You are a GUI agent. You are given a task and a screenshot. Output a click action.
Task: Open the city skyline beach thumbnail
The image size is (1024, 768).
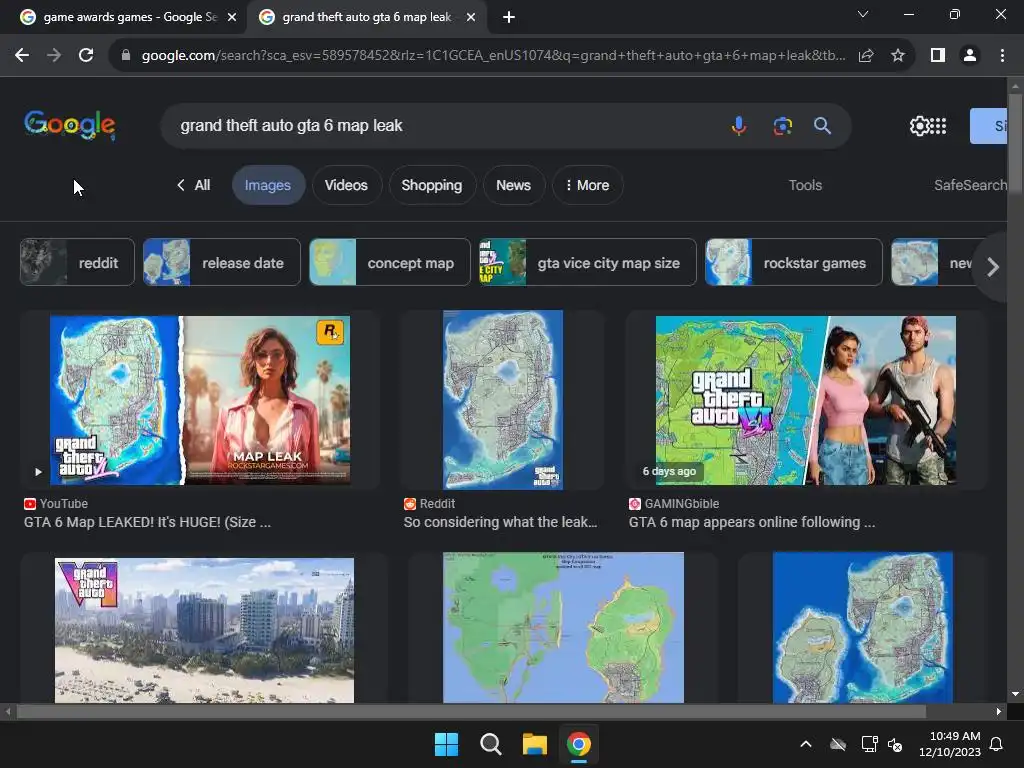click(x=204, y=630)
